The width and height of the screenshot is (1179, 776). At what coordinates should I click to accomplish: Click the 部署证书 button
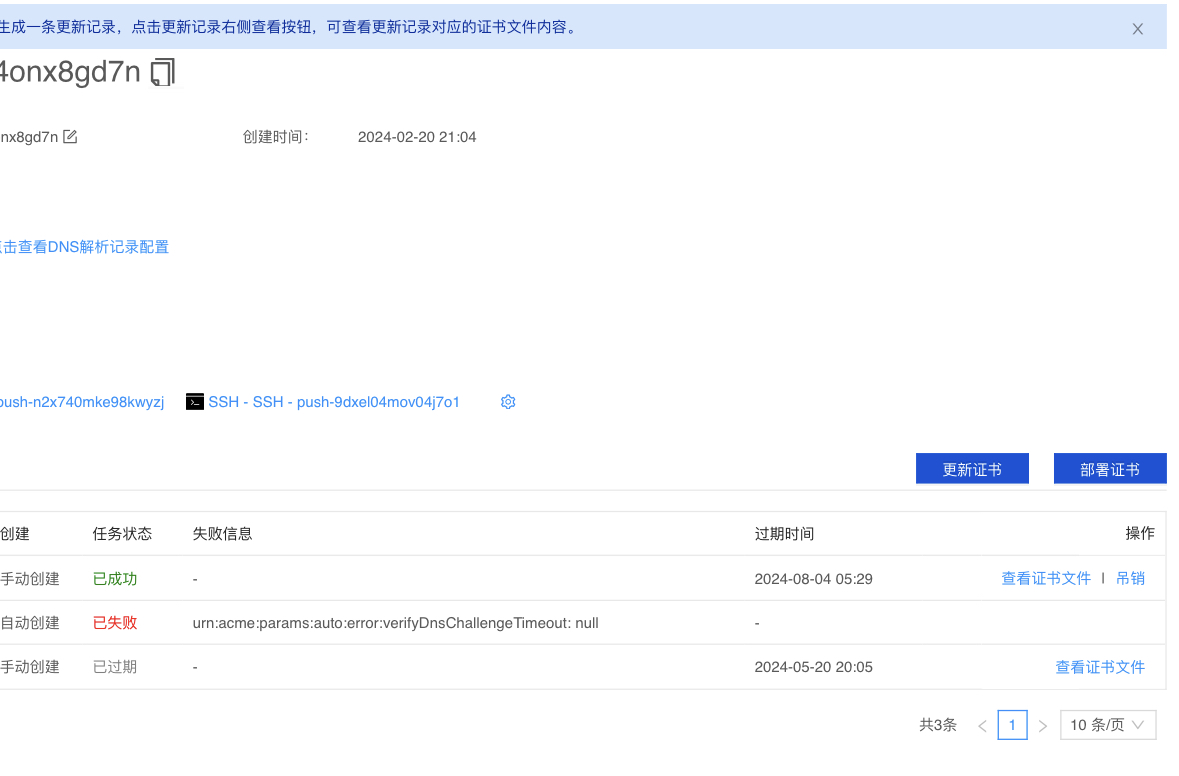click(1109, 469)
